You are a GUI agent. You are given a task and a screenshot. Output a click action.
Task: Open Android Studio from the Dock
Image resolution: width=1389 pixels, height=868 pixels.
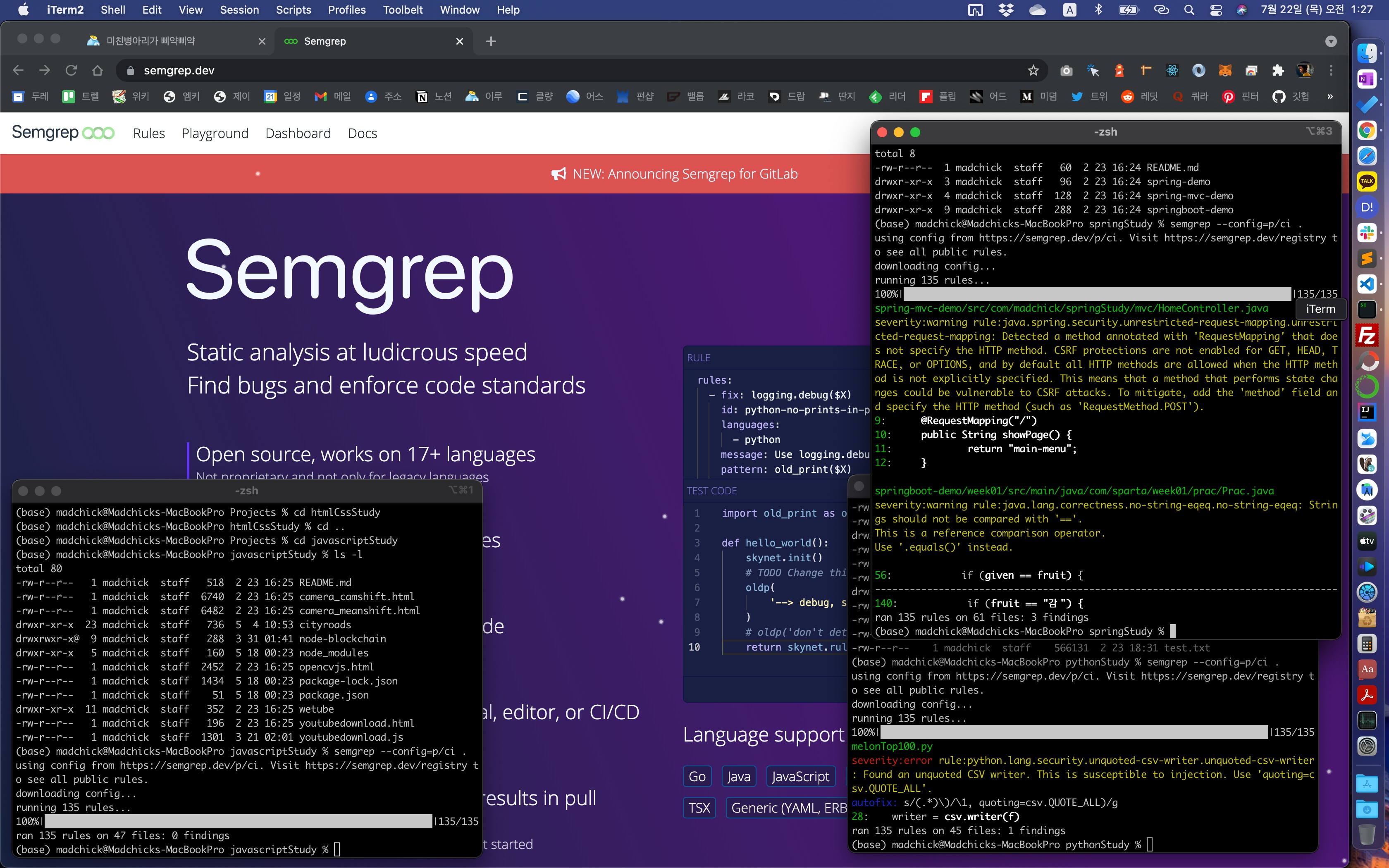pos(1367,490)
